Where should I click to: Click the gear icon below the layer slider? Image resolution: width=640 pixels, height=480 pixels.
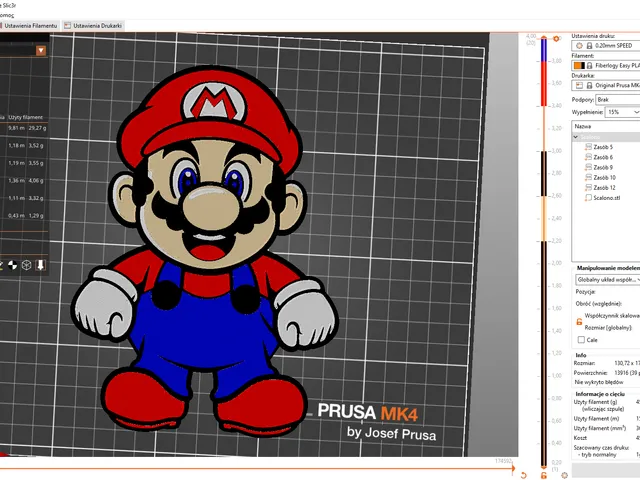pos(564,476)
